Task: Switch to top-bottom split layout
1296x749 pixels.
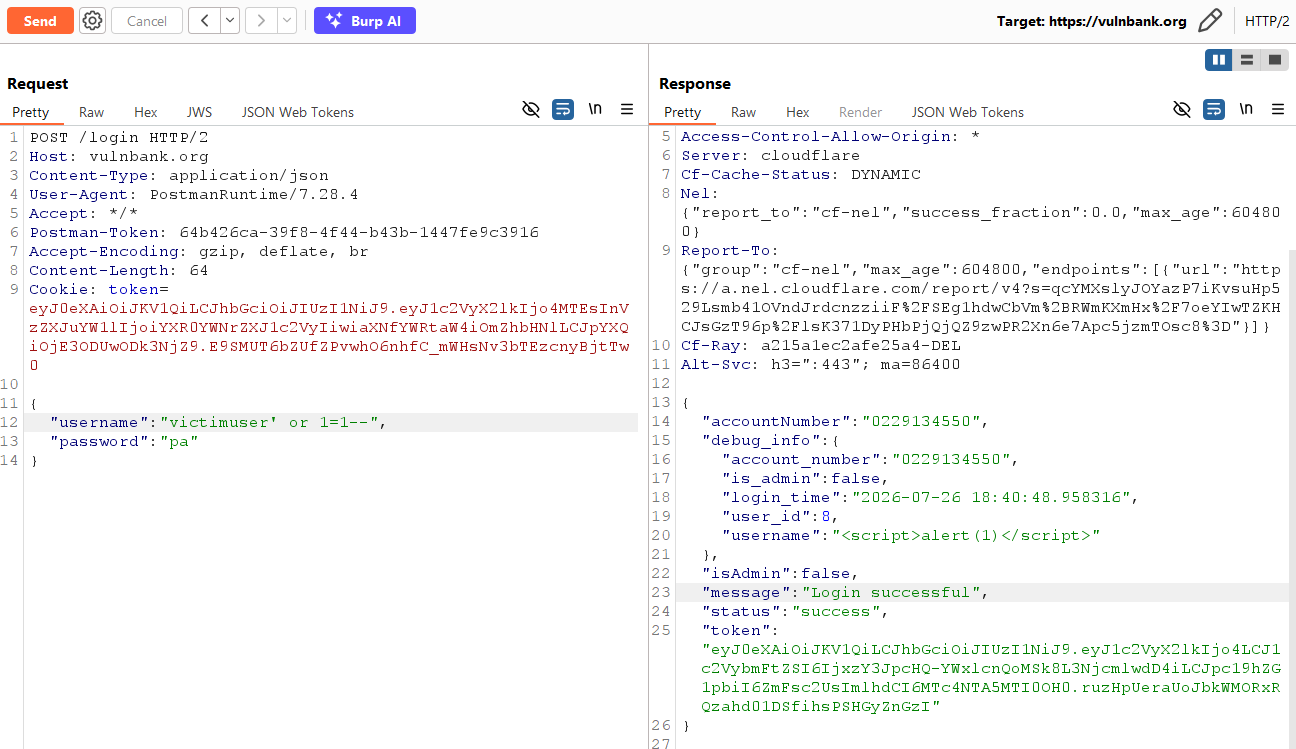Action: pyautogui.click(x=1247, y=60)
